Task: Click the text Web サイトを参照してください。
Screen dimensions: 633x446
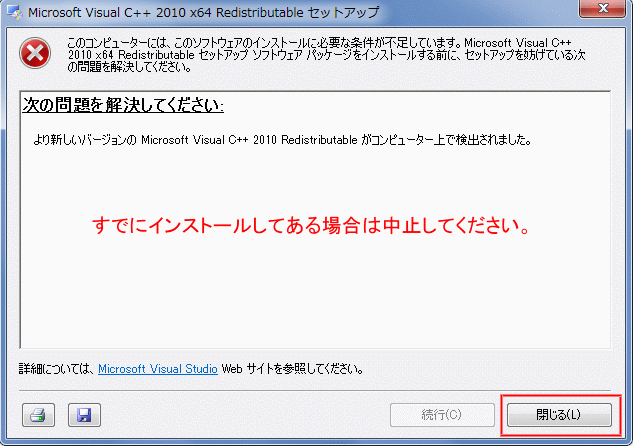Action: (x=293, y=369)
